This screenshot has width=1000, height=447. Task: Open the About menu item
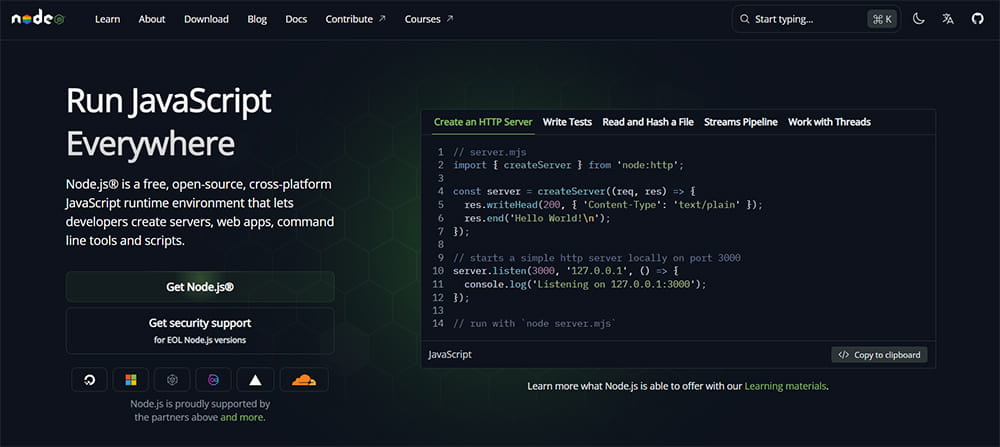tap(152, 19)
